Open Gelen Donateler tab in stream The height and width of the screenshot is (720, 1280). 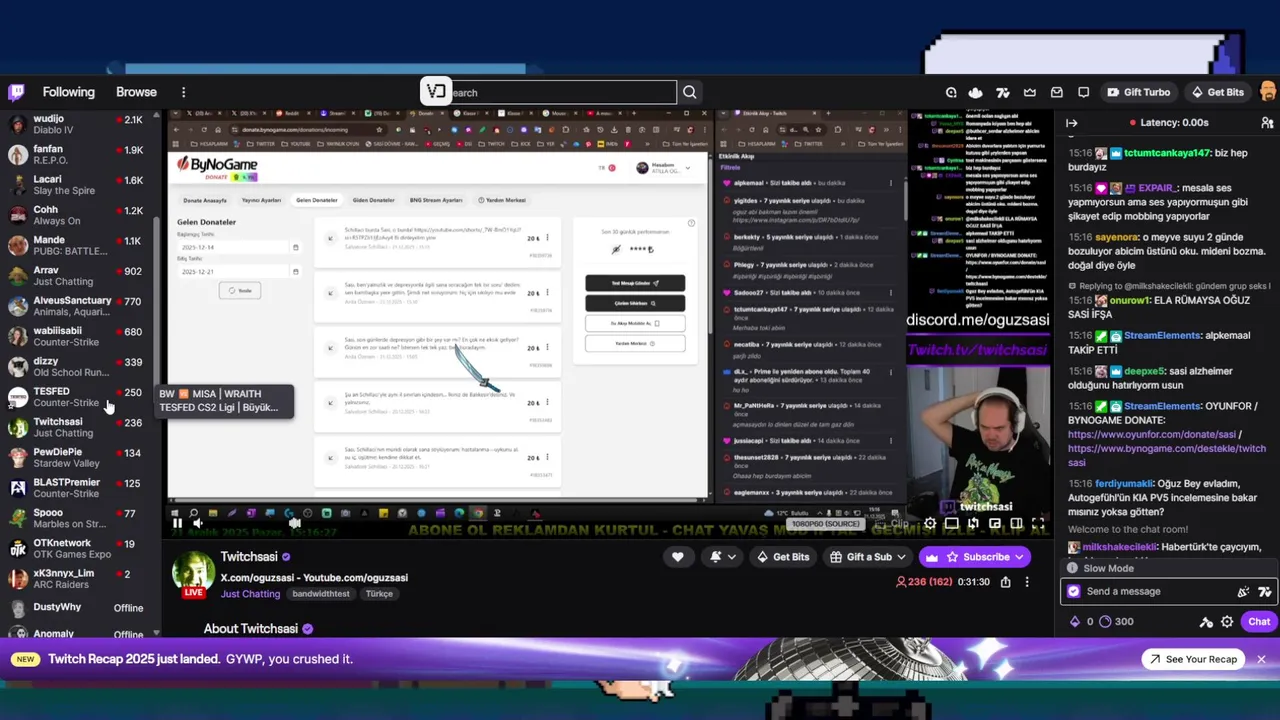click(x=317, y=200)
